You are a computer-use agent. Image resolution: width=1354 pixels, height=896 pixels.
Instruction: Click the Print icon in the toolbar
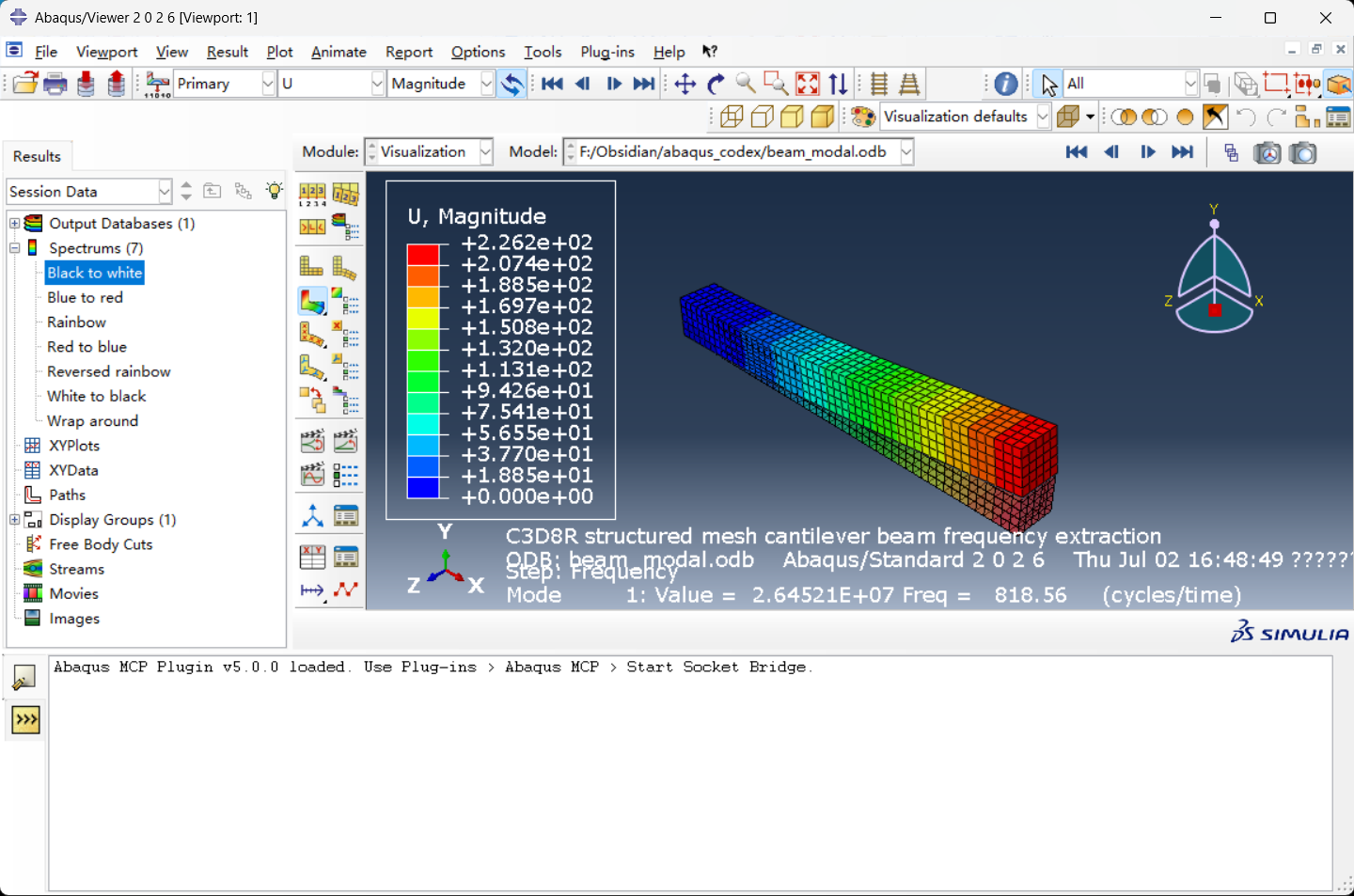55,84
